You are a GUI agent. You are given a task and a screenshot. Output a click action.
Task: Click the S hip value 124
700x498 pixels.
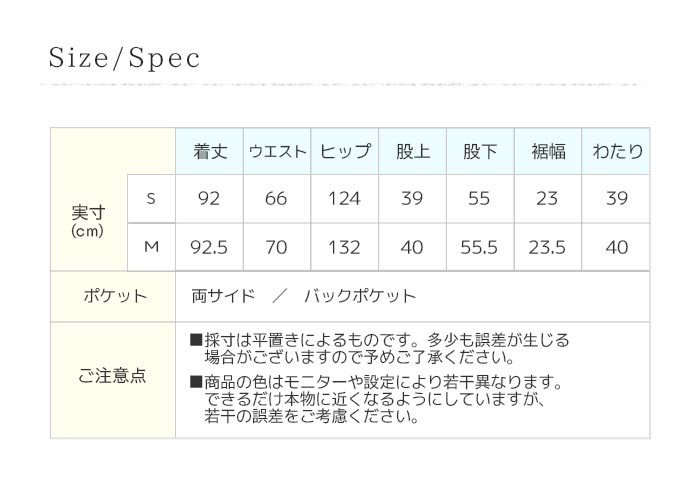pos(344,199)
